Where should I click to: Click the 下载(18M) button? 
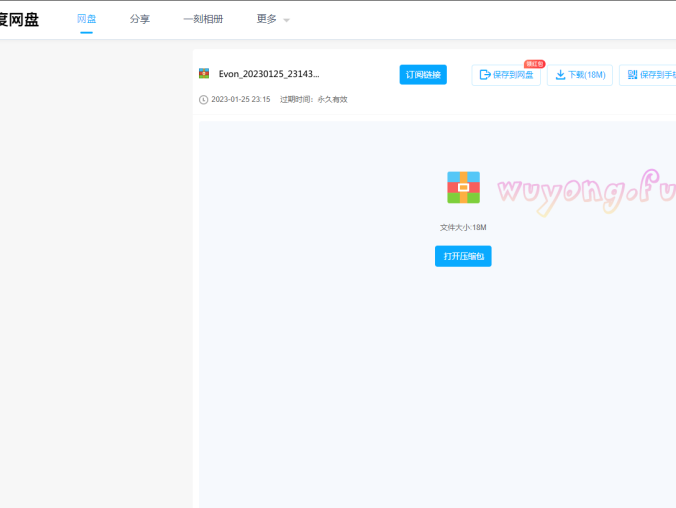pyautogui.click(x=580, y=75)
